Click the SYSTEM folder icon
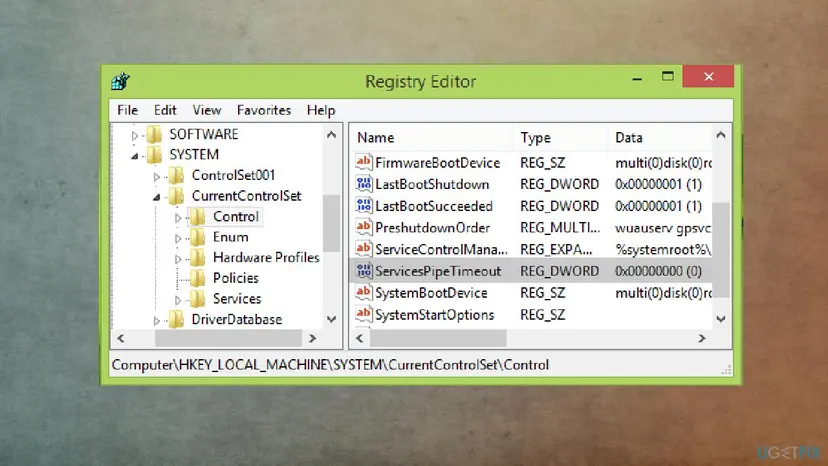Viewport: 828px width, 466px height. pos(154,155)
